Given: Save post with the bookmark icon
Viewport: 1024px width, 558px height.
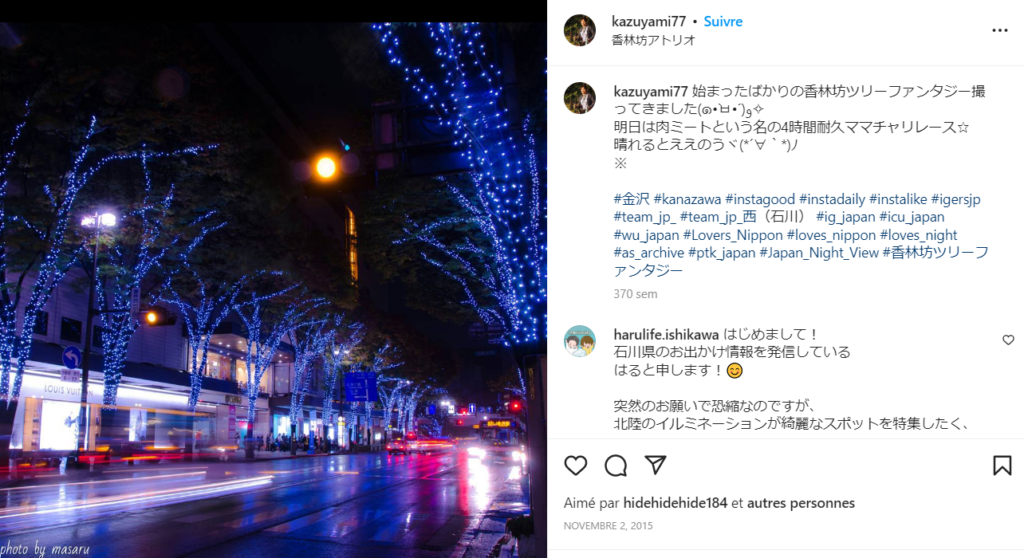Looking at the screenshot, I should (x=1002, y=465).
